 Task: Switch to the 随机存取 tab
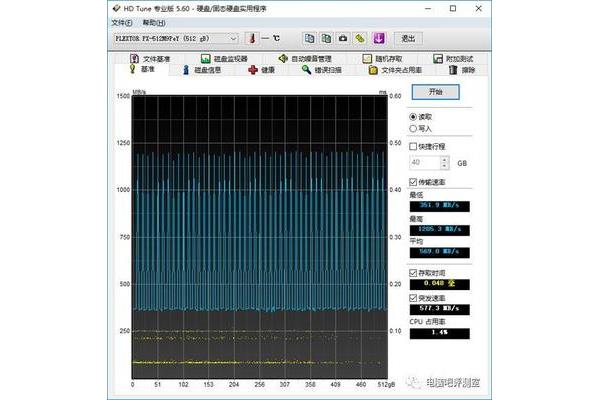[x=382, y=59]
